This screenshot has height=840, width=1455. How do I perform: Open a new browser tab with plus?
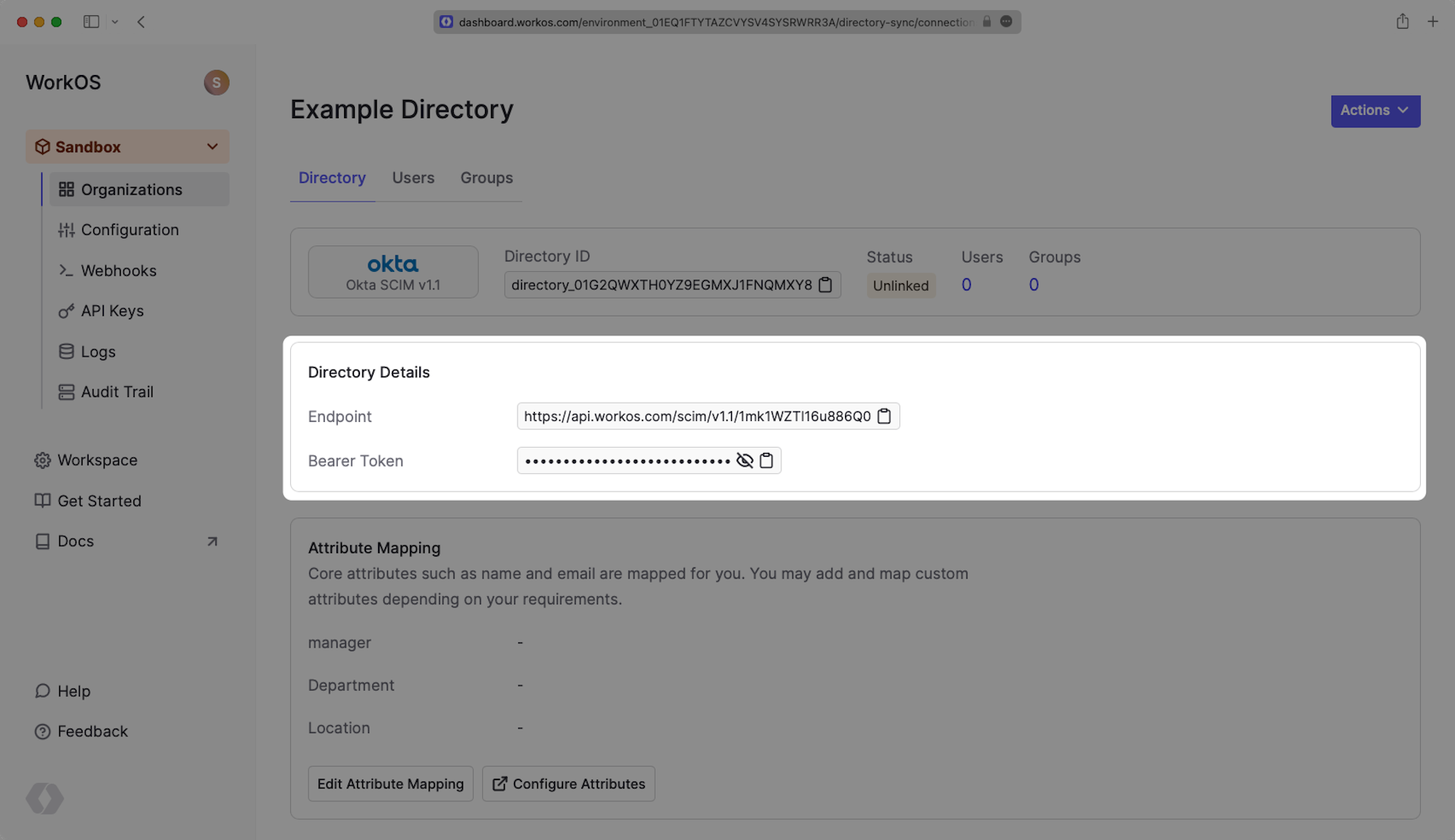click(1432, 22)
